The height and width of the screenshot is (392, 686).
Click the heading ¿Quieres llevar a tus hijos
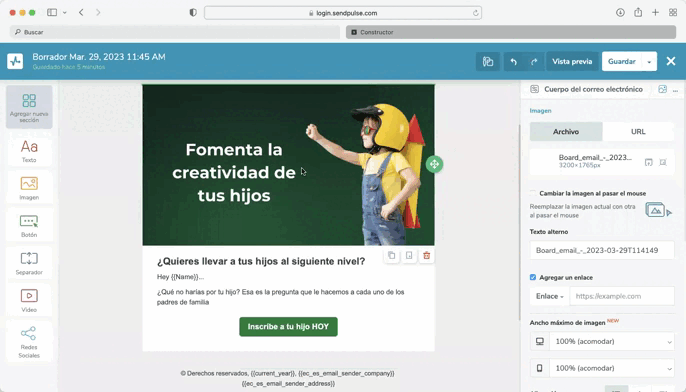pos(261,261)
